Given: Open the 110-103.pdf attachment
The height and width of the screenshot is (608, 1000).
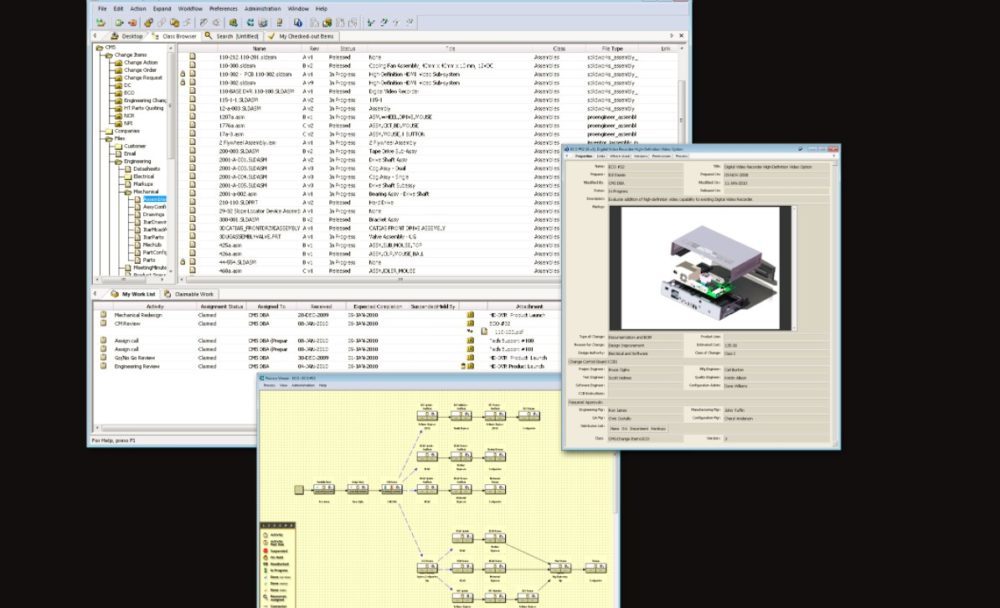Looking at the screenshot, I should [502, 332].
